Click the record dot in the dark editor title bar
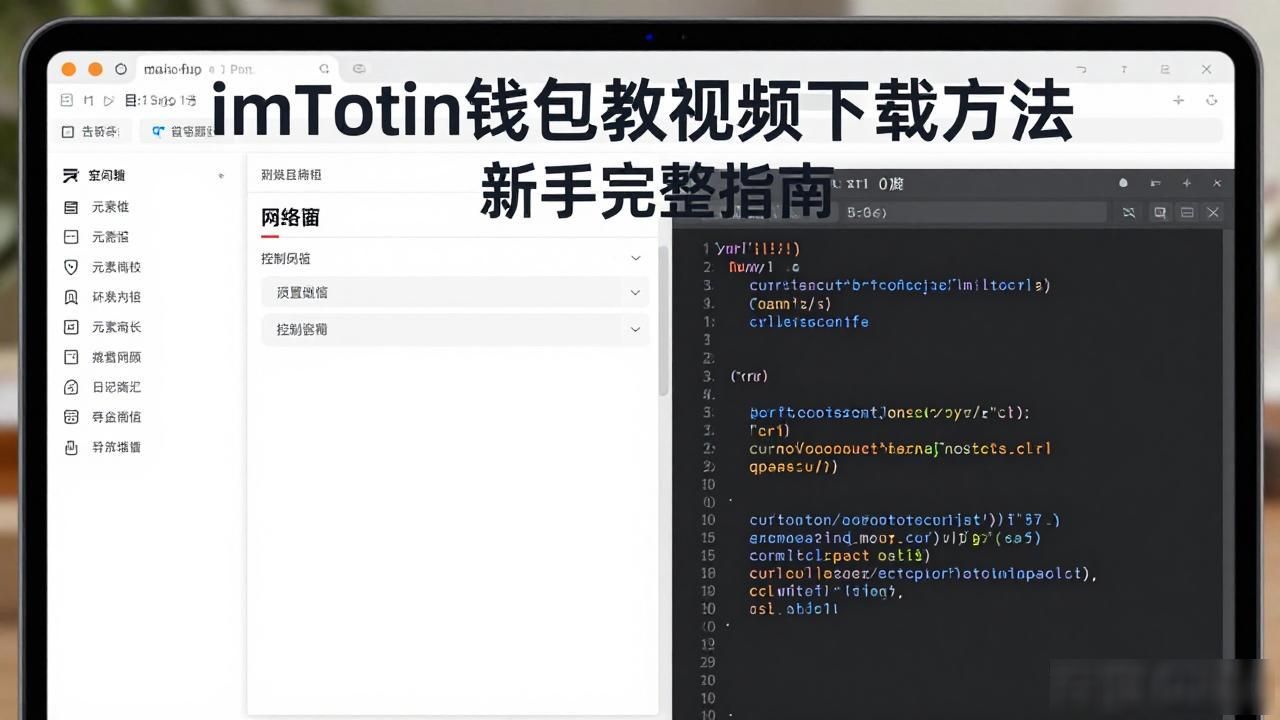The height and width of the screenshot is (720, 1280). 1123,183
